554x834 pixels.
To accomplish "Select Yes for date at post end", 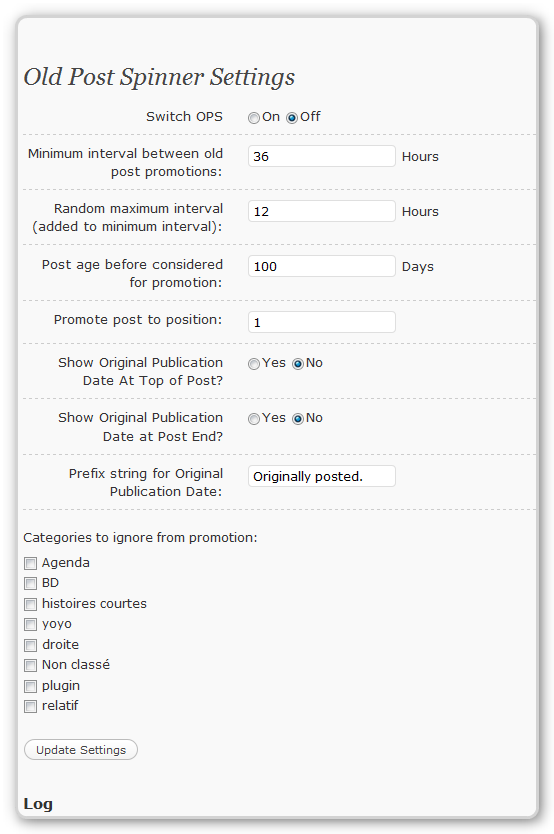I will [x=254, y=419].
